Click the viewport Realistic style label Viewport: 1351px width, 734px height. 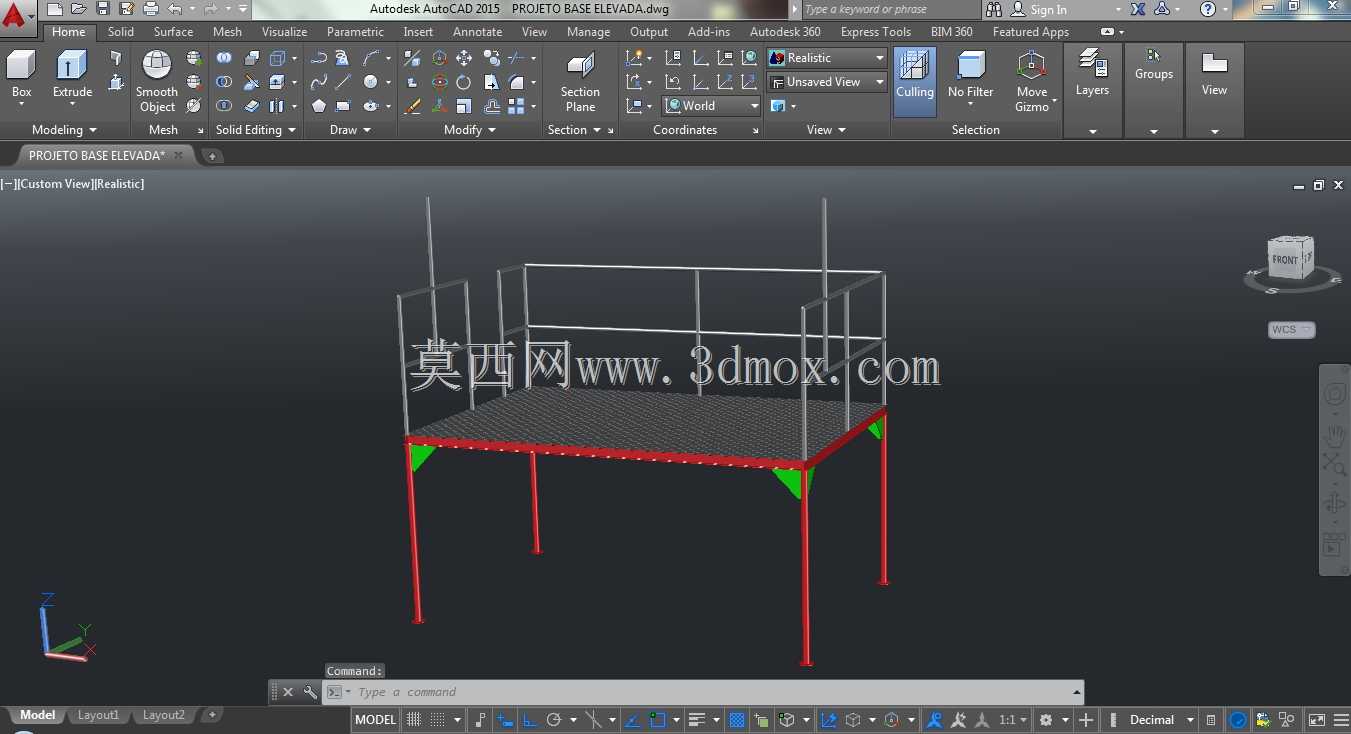tap(120, 184)
